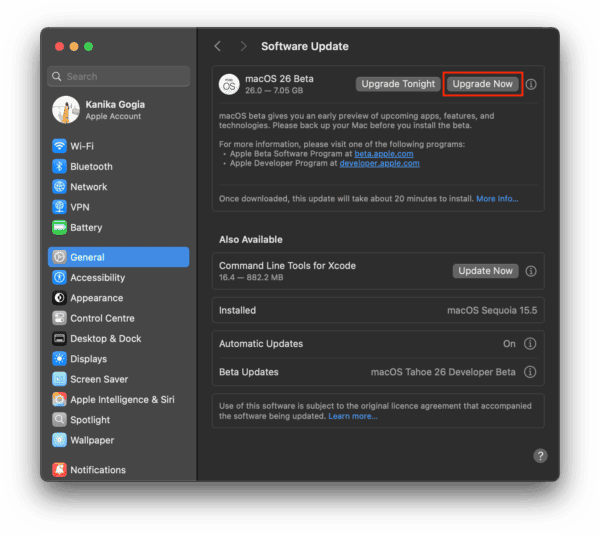Open Automatic Updates info options

click(x=531, y=344)
